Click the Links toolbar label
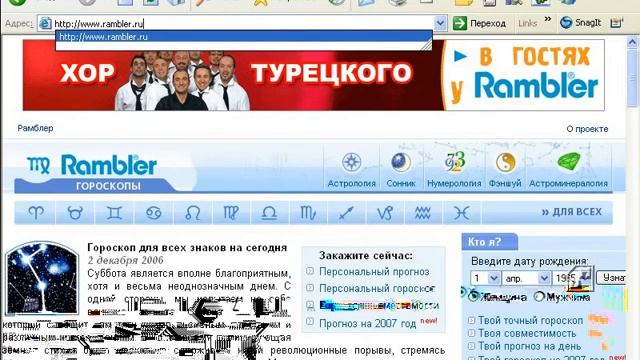The height and width of the screenshot is (360, 640). (x=527, y=24)
